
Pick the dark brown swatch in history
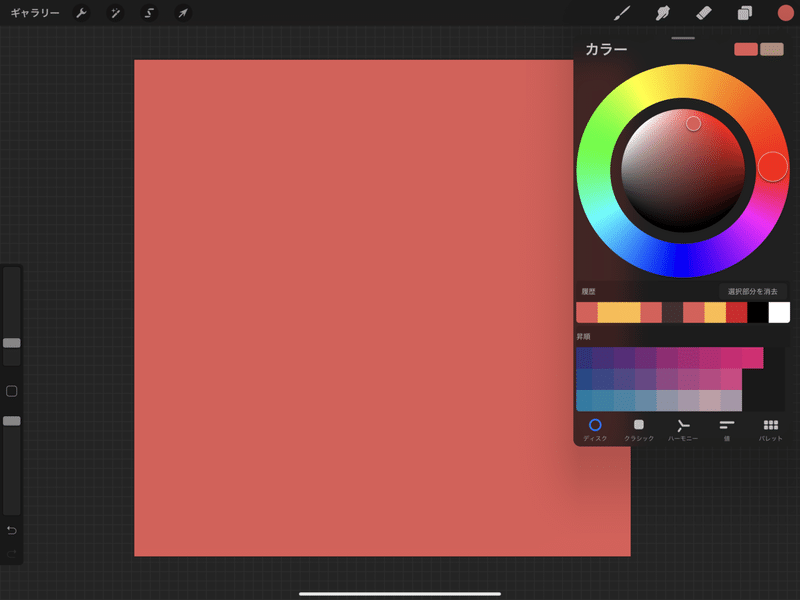tap(672, 312)
